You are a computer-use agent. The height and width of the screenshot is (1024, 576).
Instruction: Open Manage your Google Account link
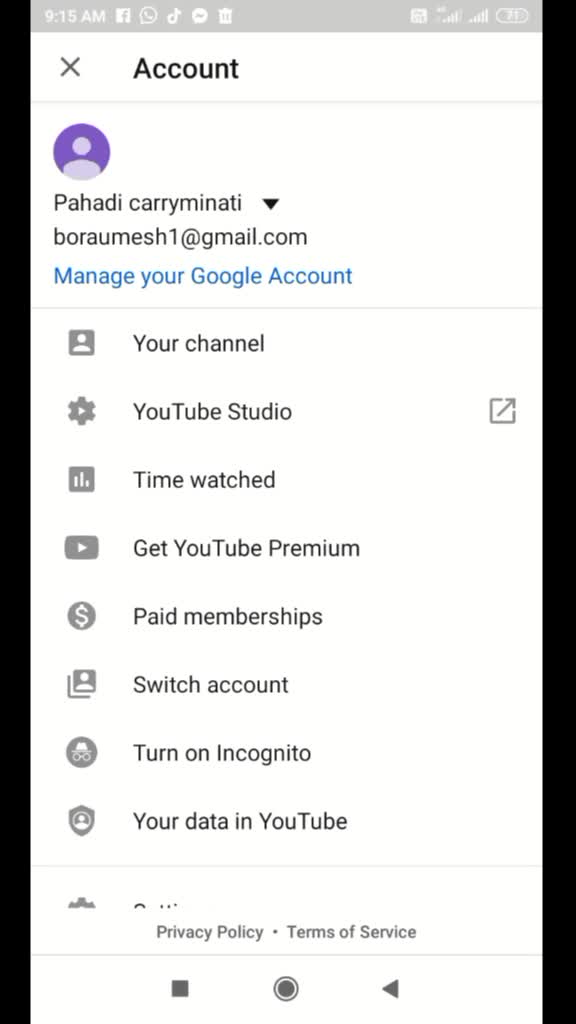pyautogui.click(x=202, y=276)
